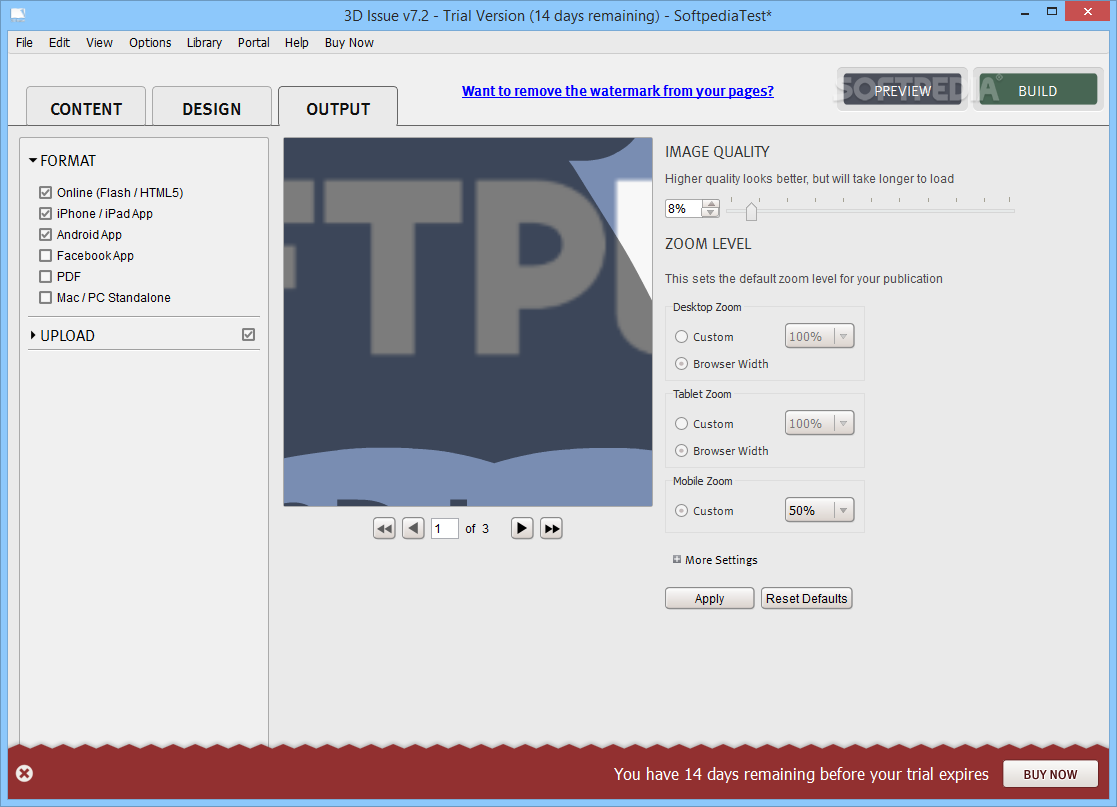The image size is (1117, 807).
Task: Enable Facebook App format
Action: 46,256
